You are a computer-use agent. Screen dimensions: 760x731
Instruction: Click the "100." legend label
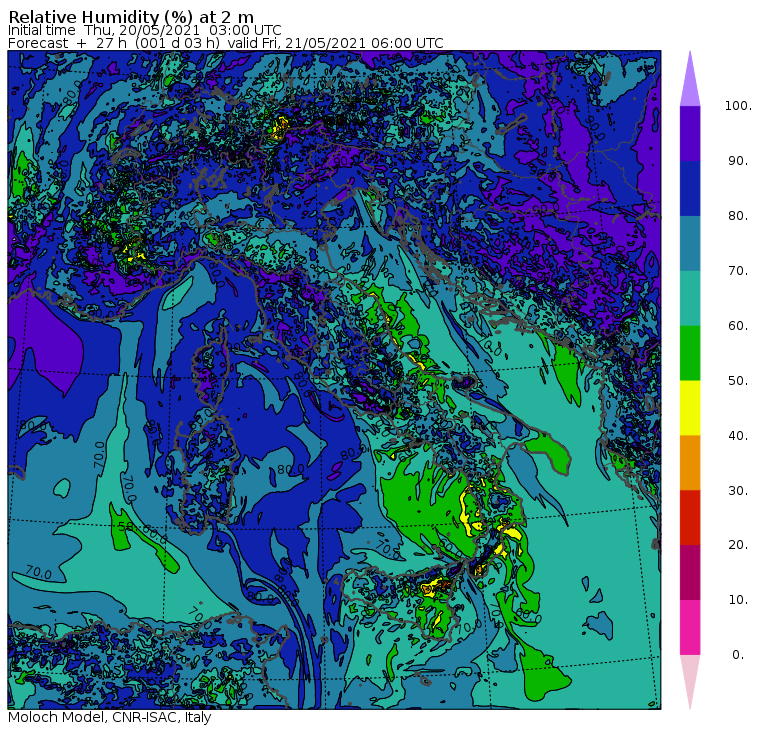click(738, 106)
